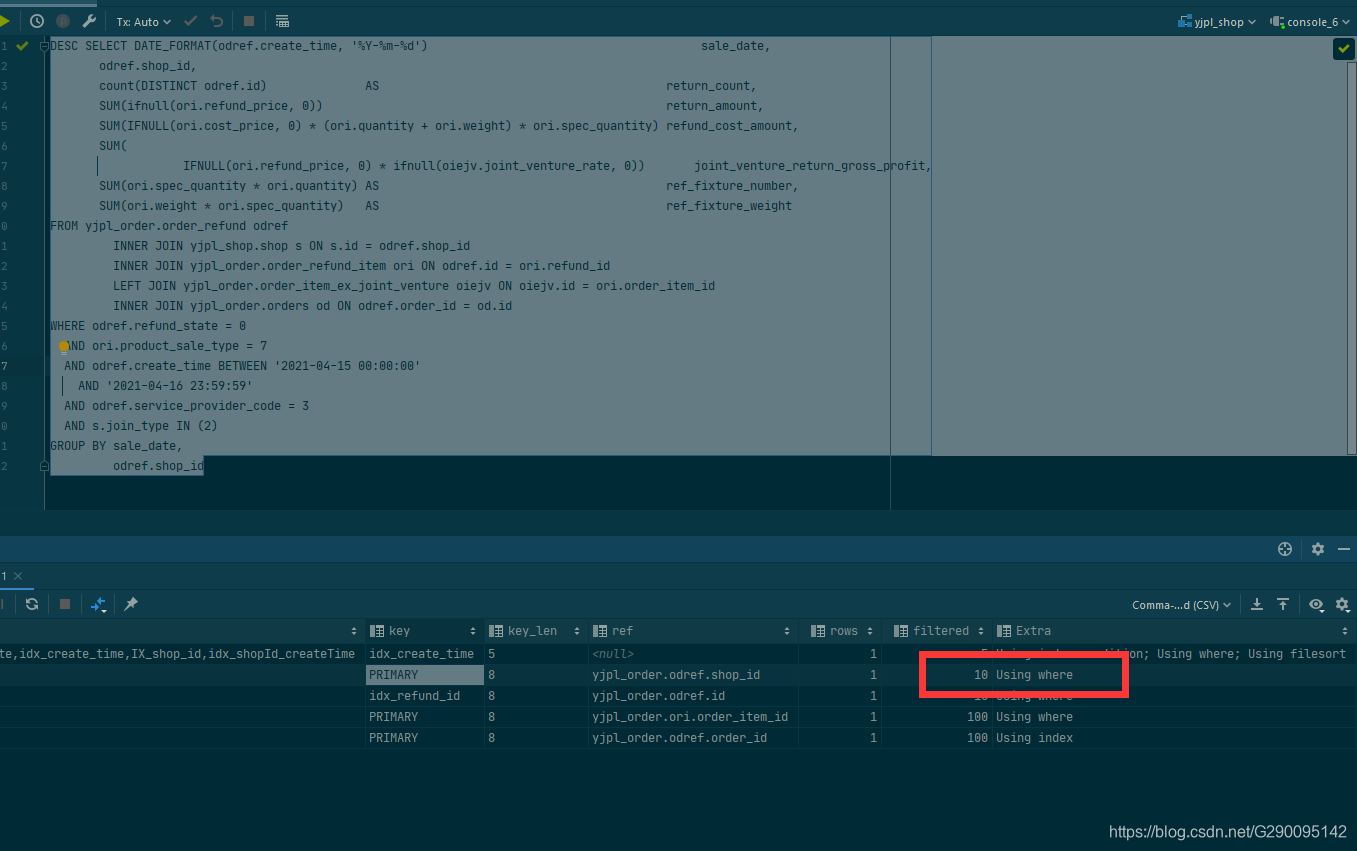Click 2021-04-15 00:00:00 date string
The width and height of the screenshot is (1357, 851).
[347, 366]
